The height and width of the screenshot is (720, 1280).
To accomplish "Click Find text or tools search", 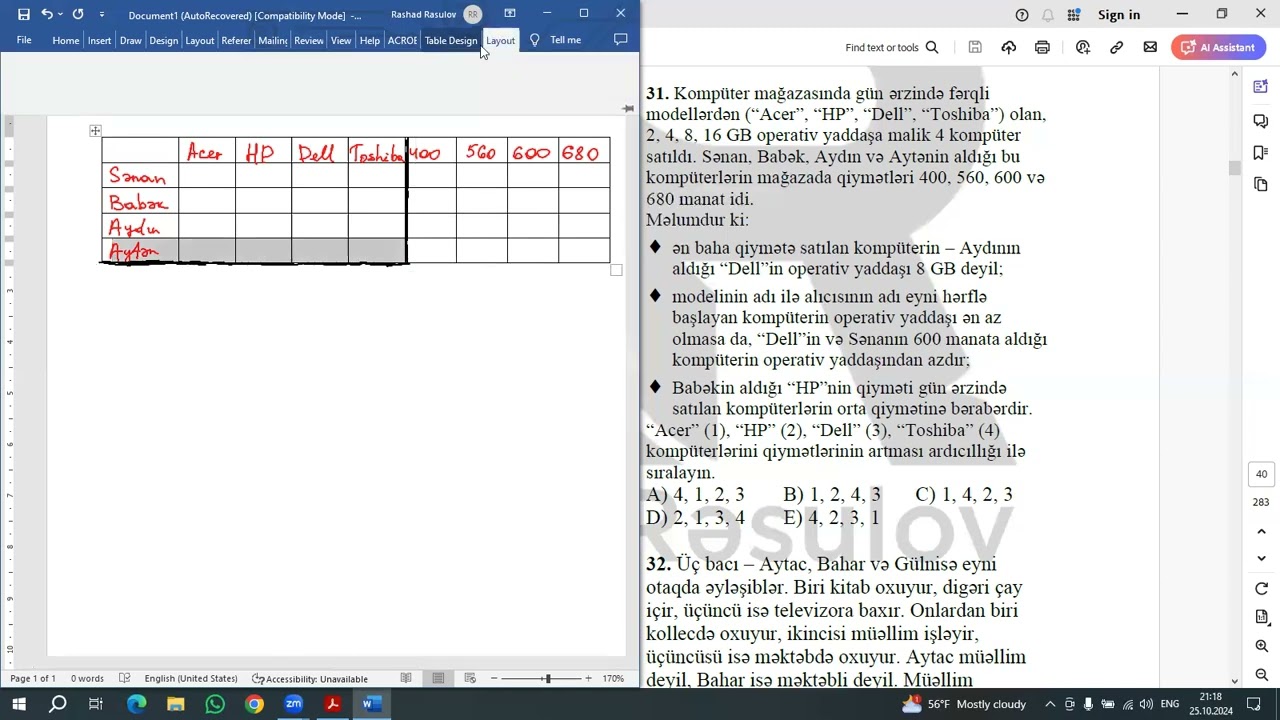I will 892,47.
